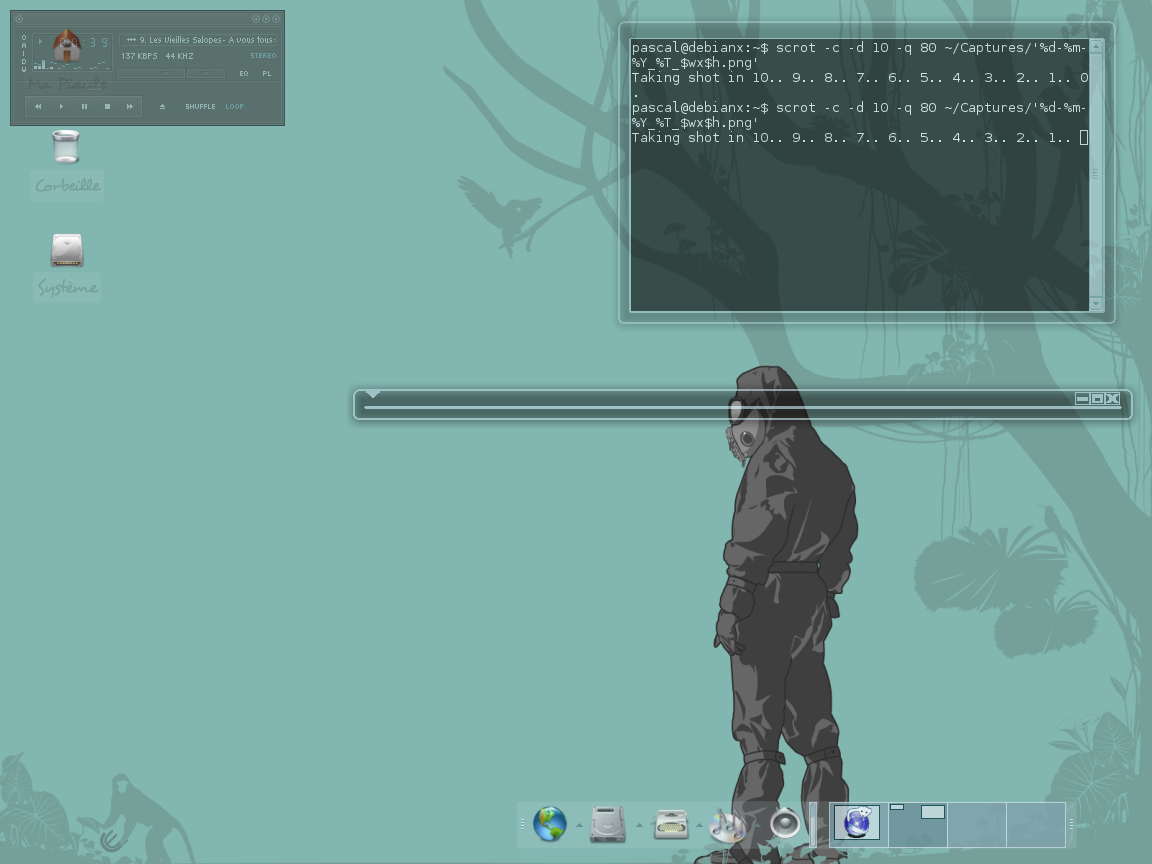Screen dimensions: 1152x864
Task: Click the panel's right edge grip handle
Action: coord(1071,824)
